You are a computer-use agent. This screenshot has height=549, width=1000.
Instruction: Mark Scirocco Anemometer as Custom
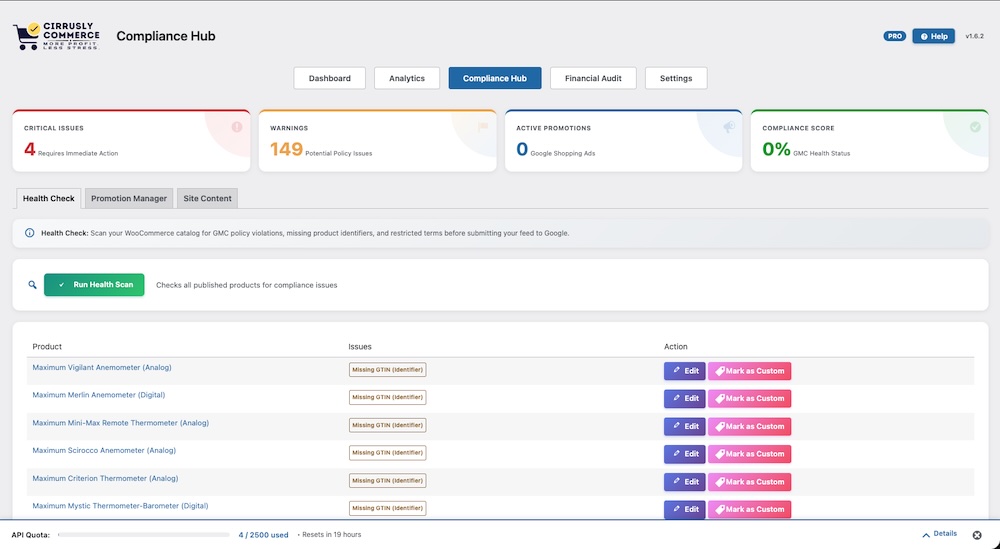point(749,454)
